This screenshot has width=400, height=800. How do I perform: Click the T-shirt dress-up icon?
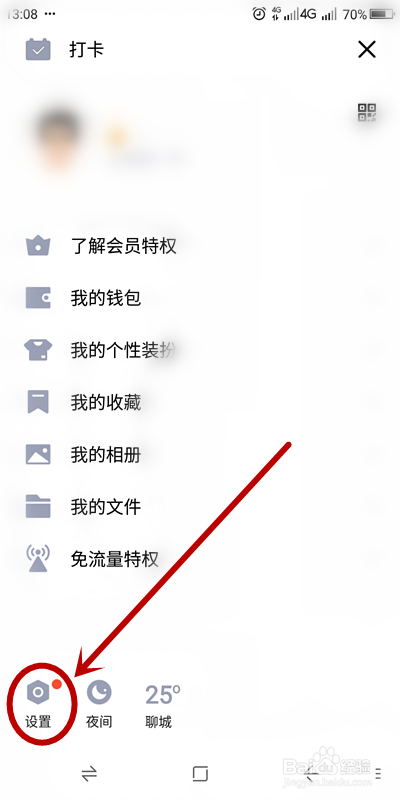38,351
